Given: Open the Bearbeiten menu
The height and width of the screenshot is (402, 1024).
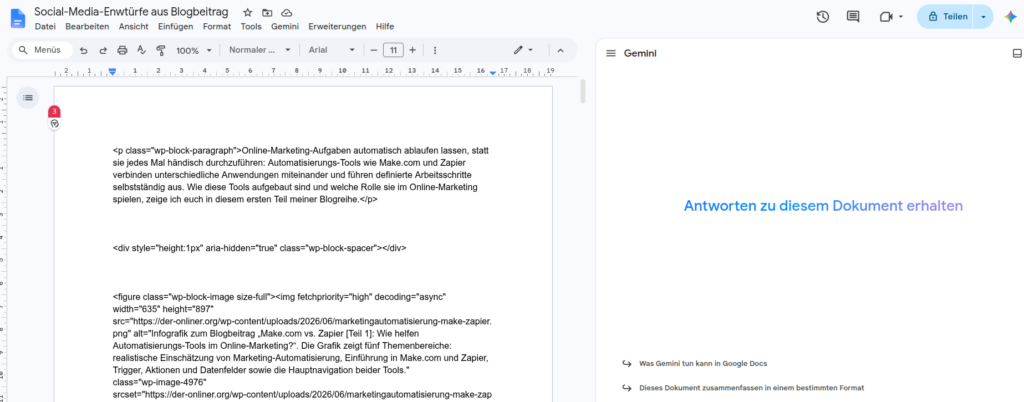Looking at the screenshot, I should (87, 27).
